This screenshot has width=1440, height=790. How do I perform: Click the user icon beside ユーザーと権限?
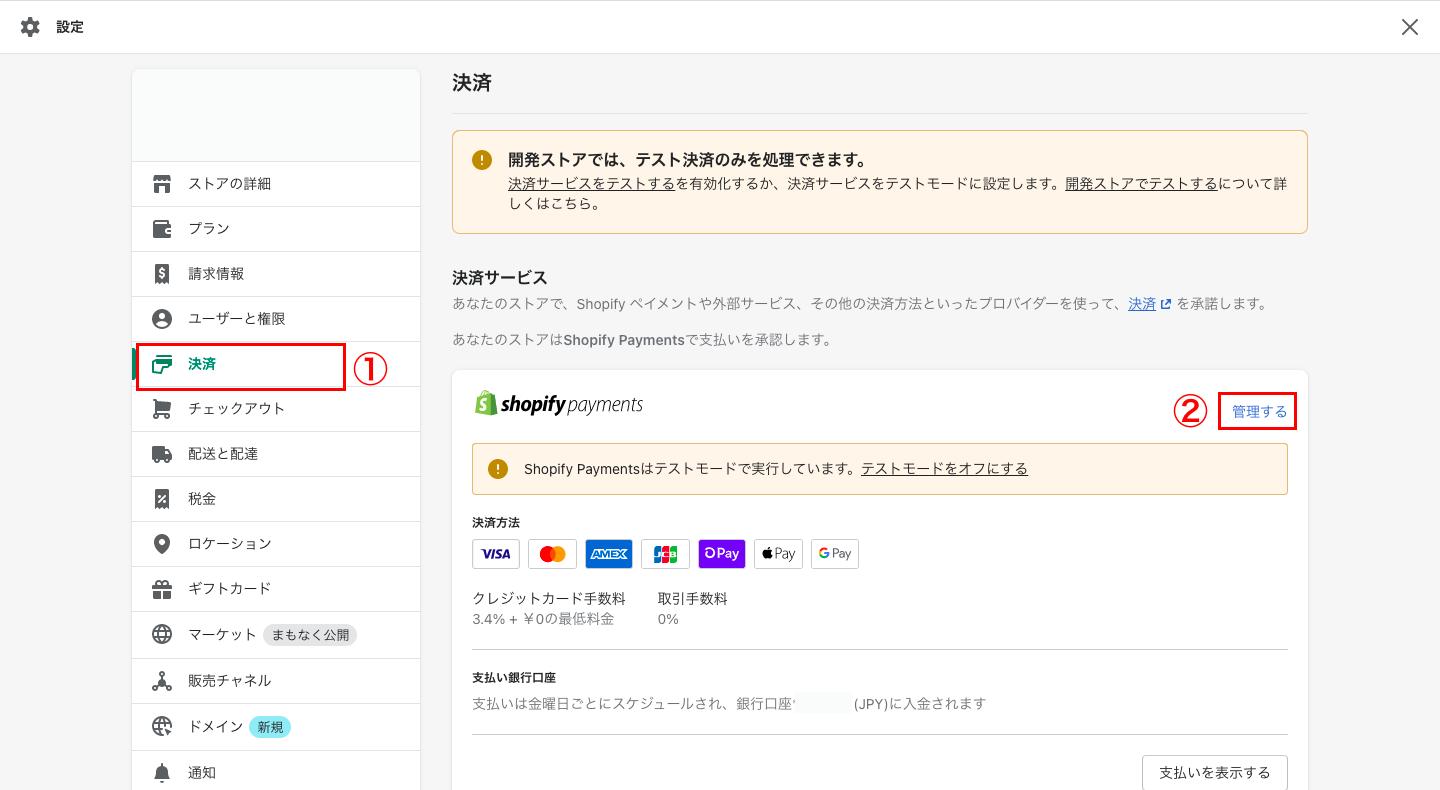click(162, 319)
